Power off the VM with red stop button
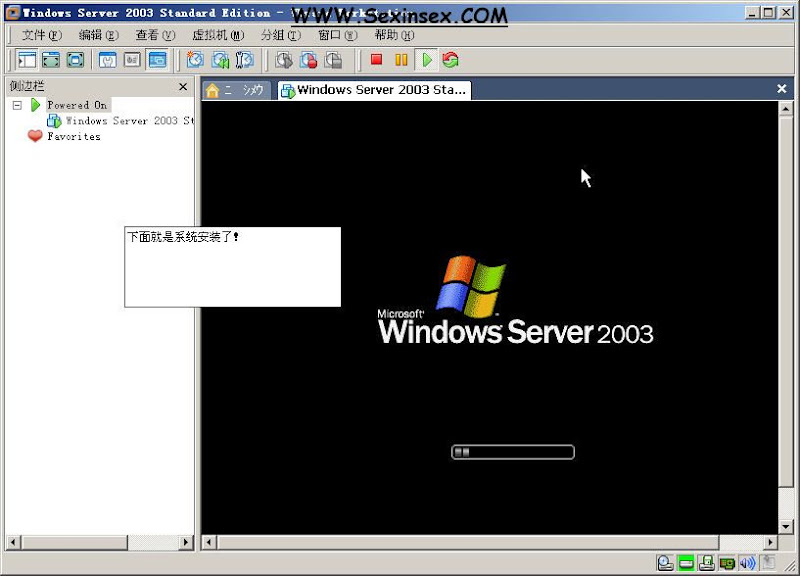Viewport: 800px width, 576px height. point(377,60)
